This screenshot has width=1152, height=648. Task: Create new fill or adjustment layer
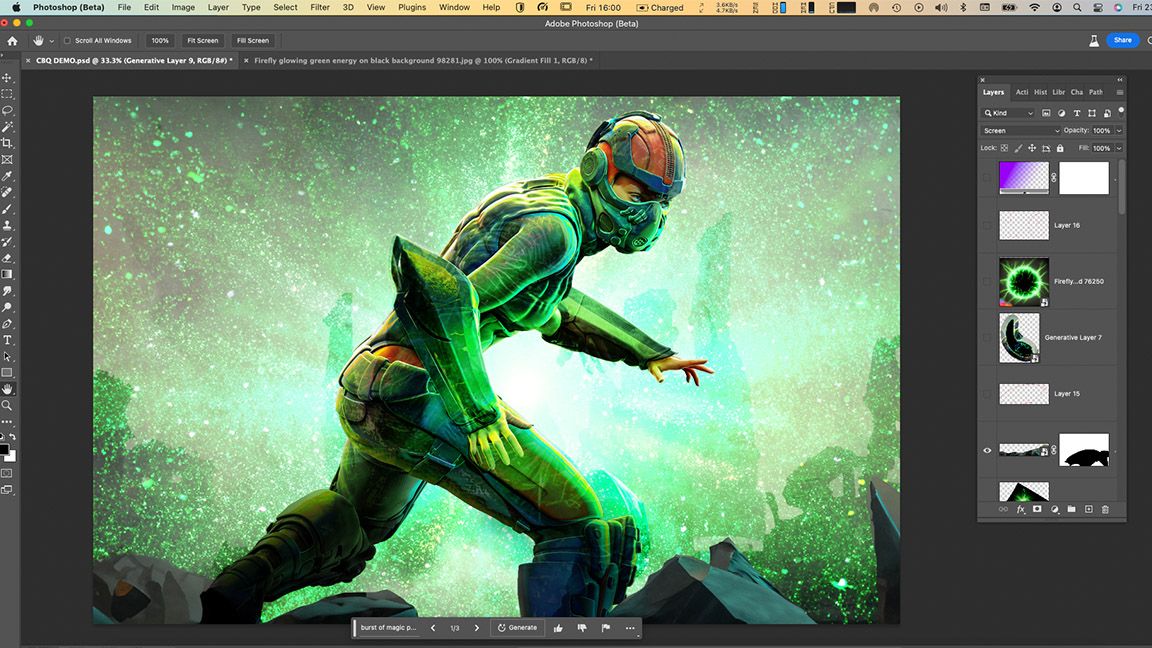[x=1054, y=509]
